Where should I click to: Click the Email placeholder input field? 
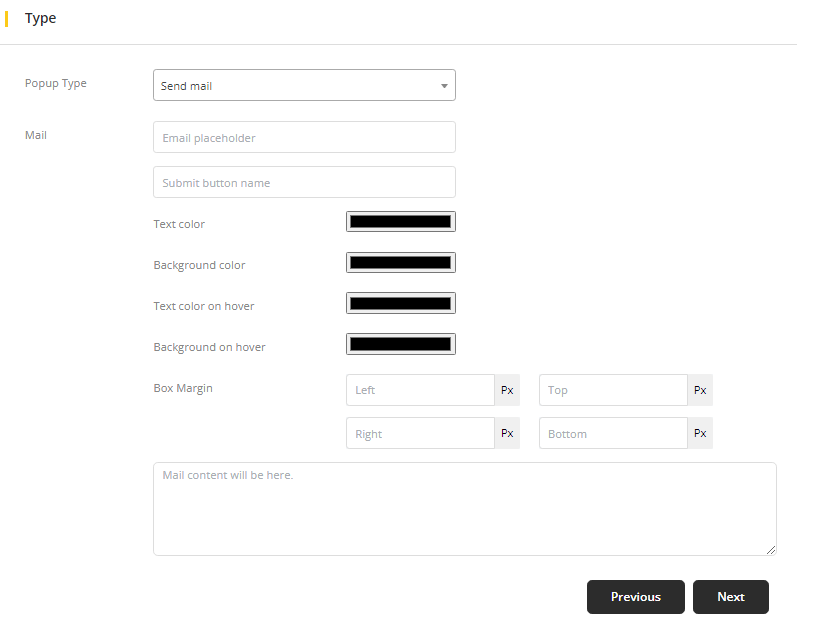coord(304,137)
